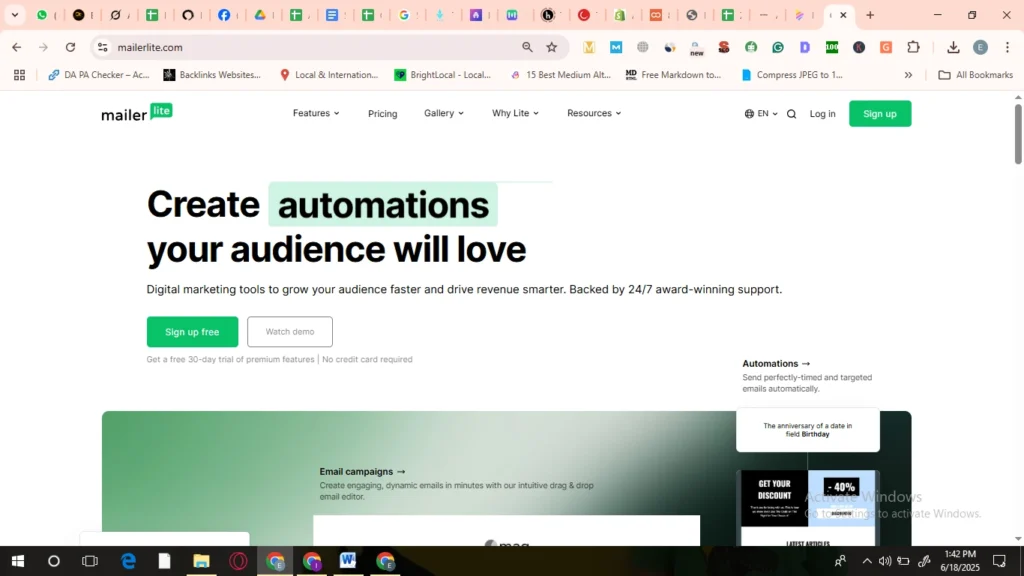Go back to the previous page

coord(16,47)
